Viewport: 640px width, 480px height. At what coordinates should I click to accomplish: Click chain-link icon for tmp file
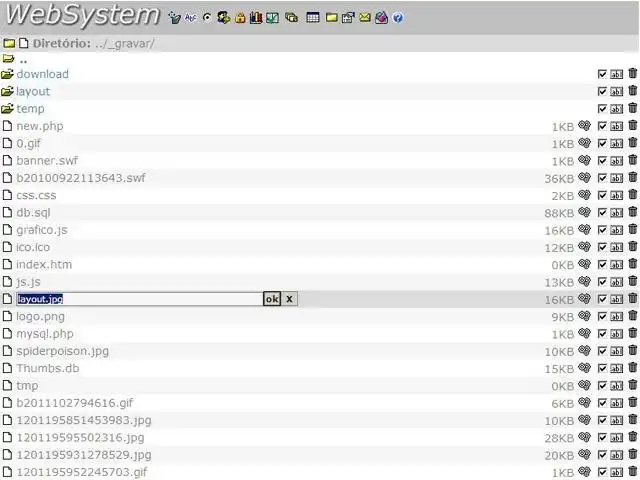584,384
